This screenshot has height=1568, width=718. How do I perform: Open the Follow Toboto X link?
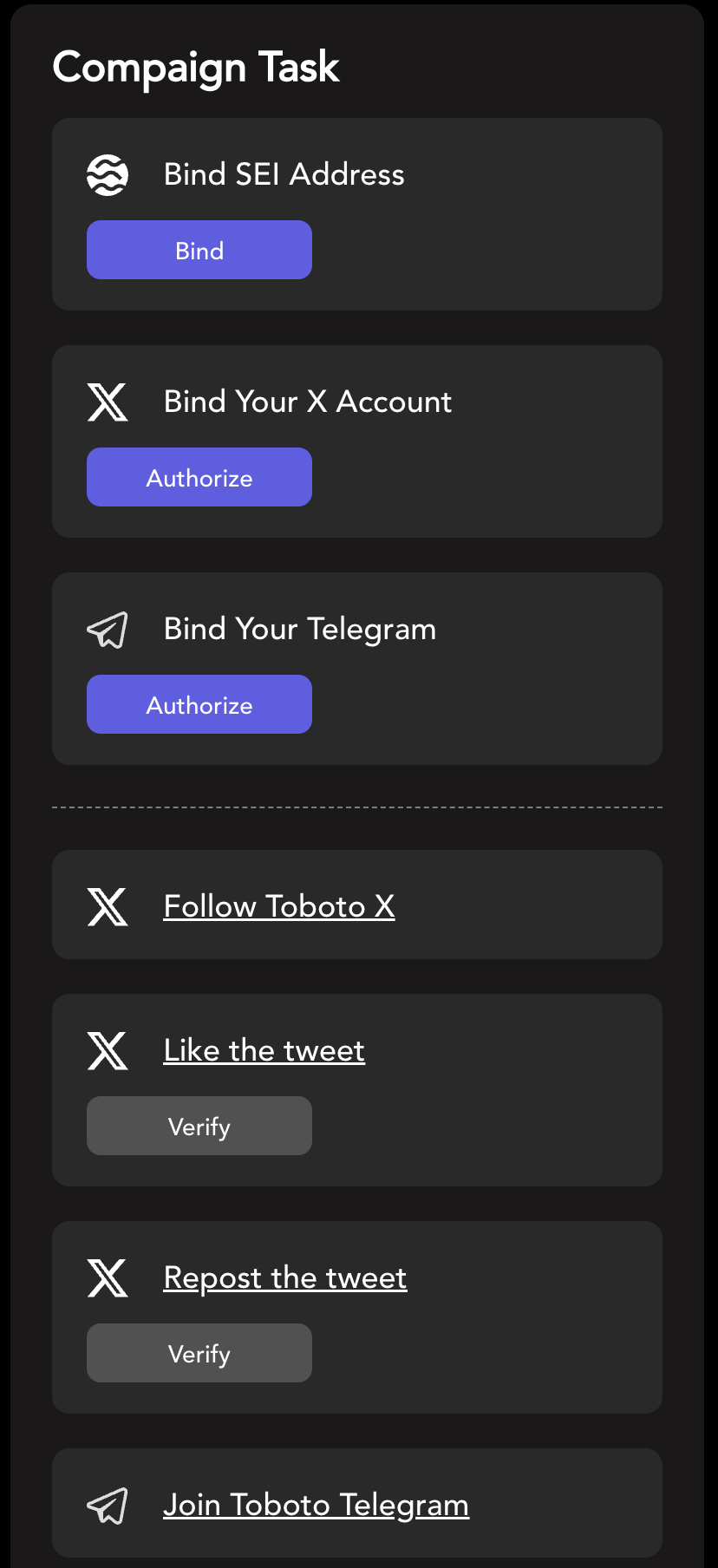tap(279, 907)
